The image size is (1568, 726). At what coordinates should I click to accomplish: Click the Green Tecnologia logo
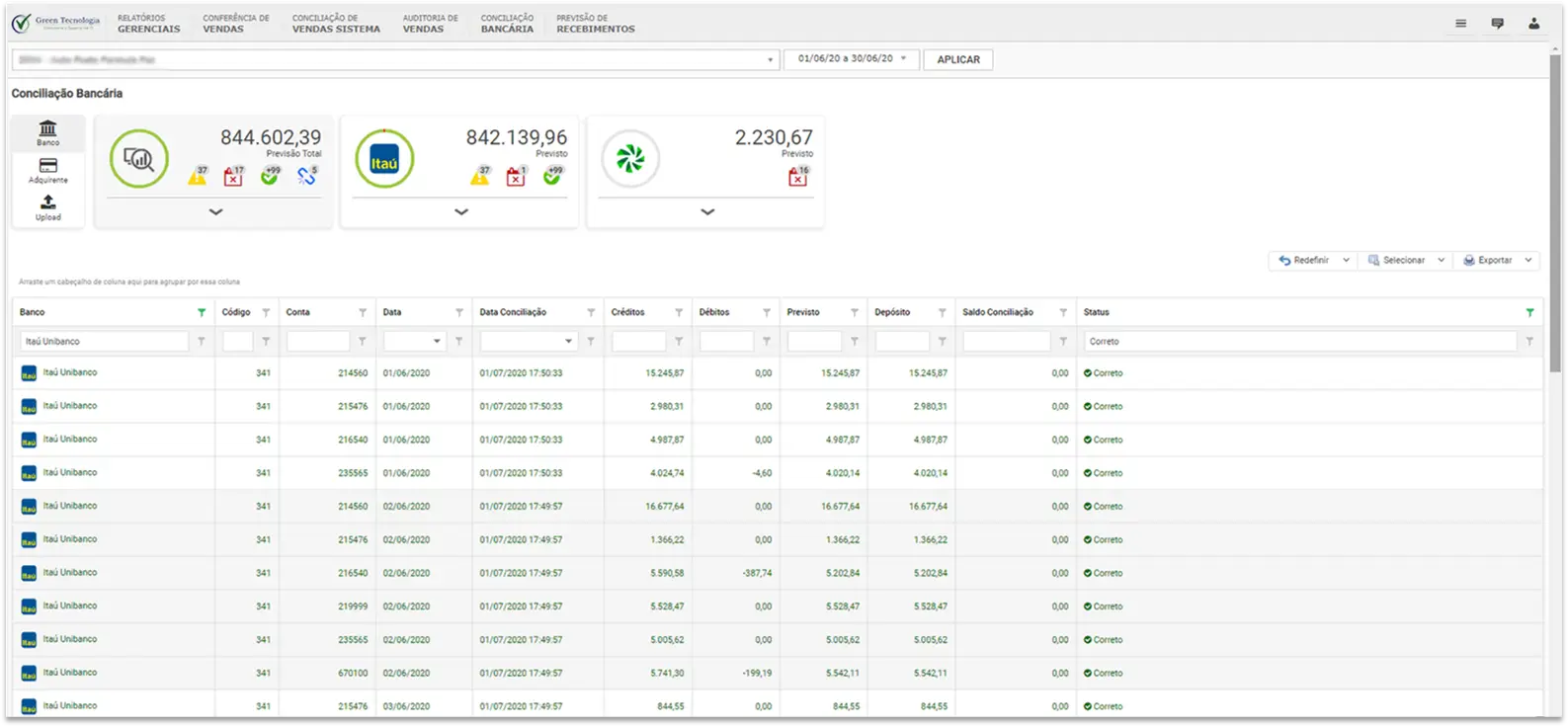pos(56,23)
